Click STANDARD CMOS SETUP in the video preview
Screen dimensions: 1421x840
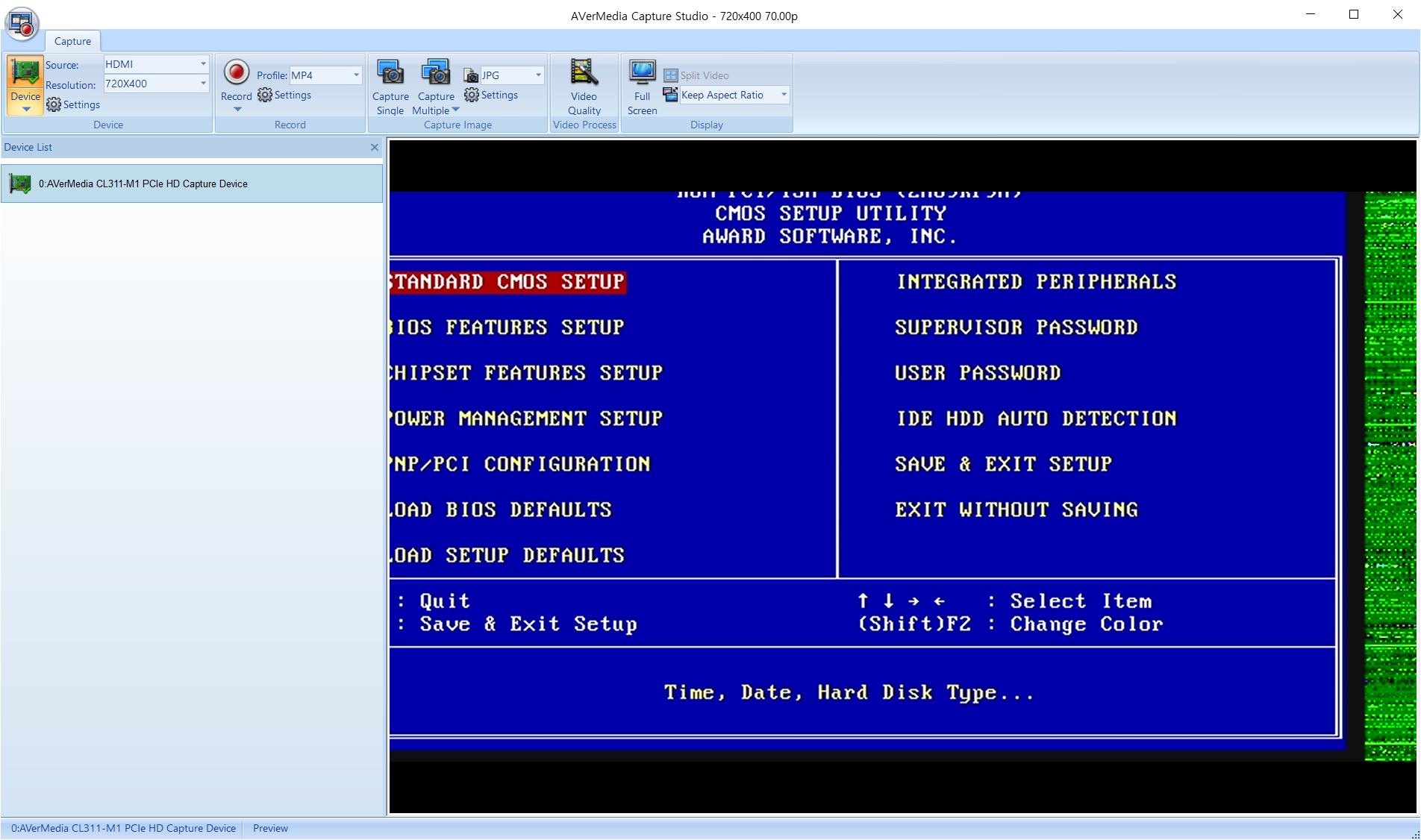pos(507,282)
